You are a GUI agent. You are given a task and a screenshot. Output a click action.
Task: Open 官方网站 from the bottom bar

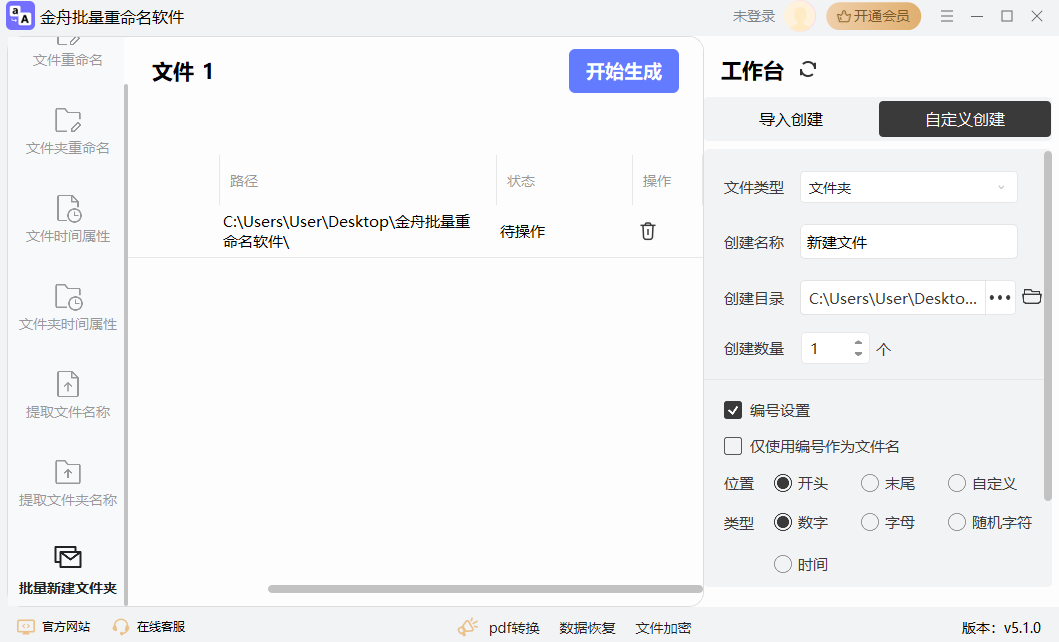(53, 627)
